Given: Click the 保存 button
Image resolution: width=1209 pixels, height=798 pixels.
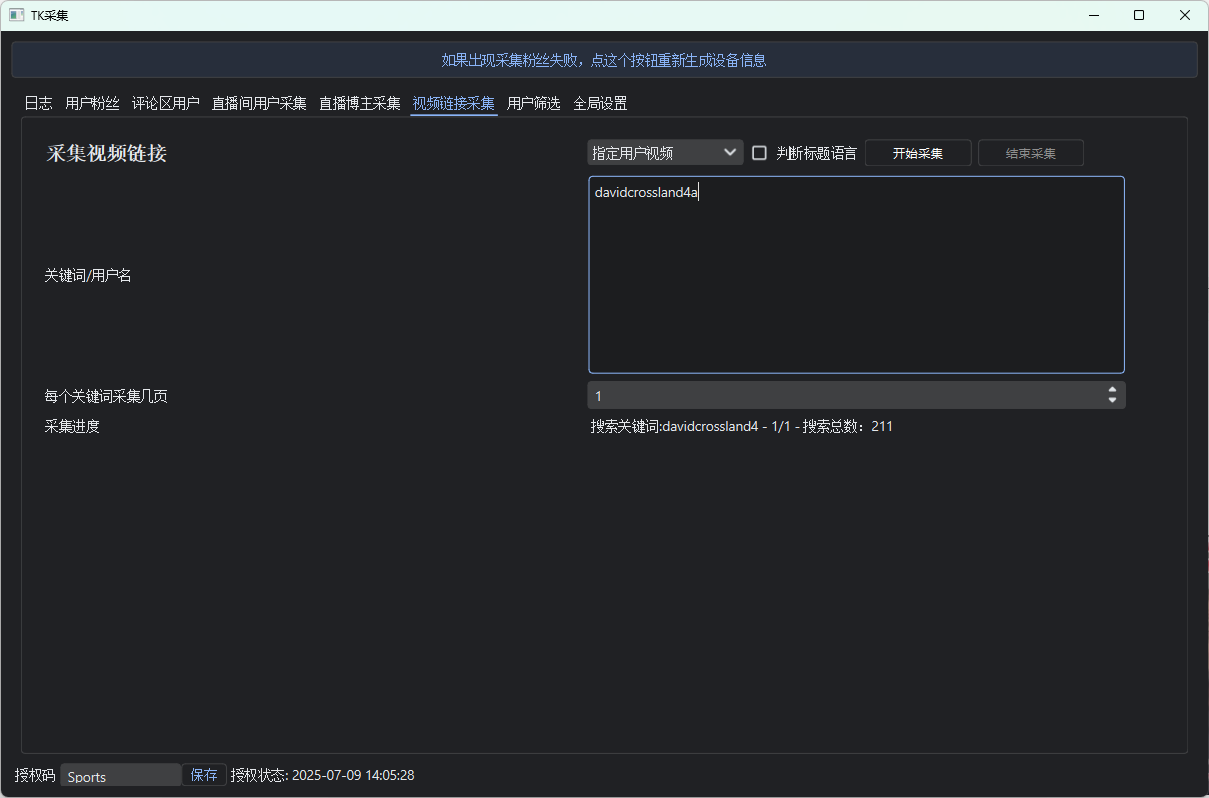Looking at the screenshot, I should tap(204, 775).
